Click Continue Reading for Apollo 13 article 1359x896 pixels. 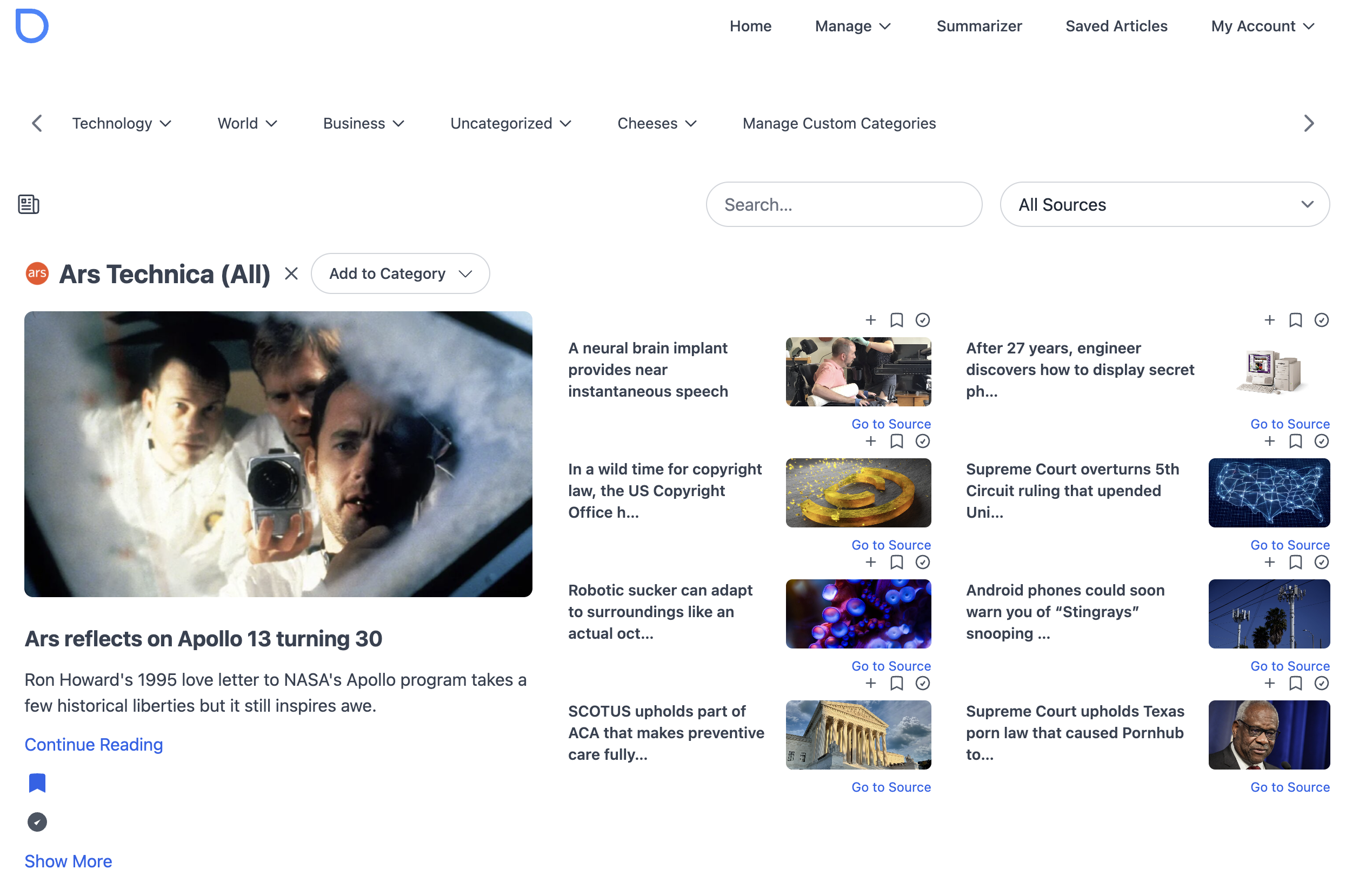click(x=94, y=744)
